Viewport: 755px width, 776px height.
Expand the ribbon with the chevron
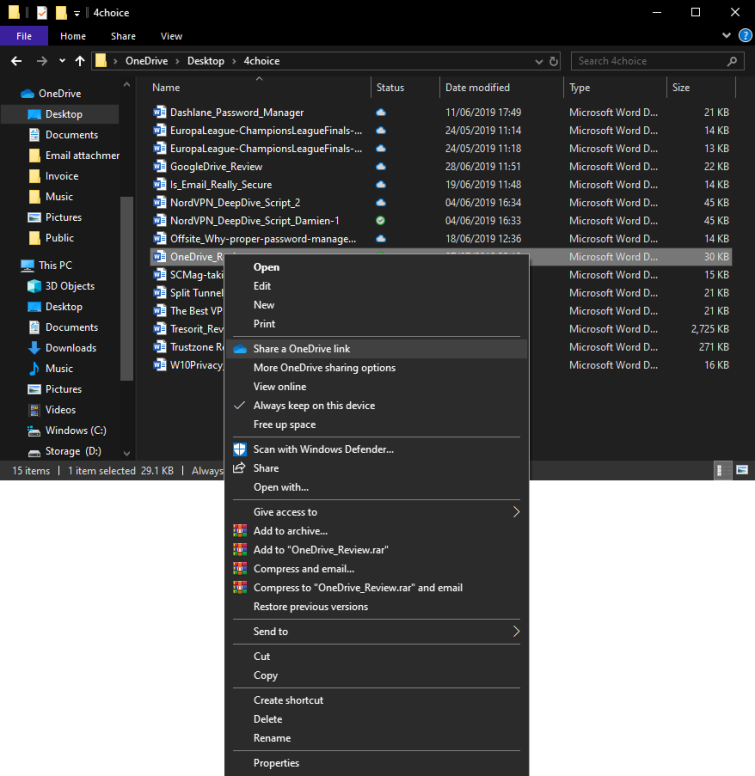click(726, 36)
